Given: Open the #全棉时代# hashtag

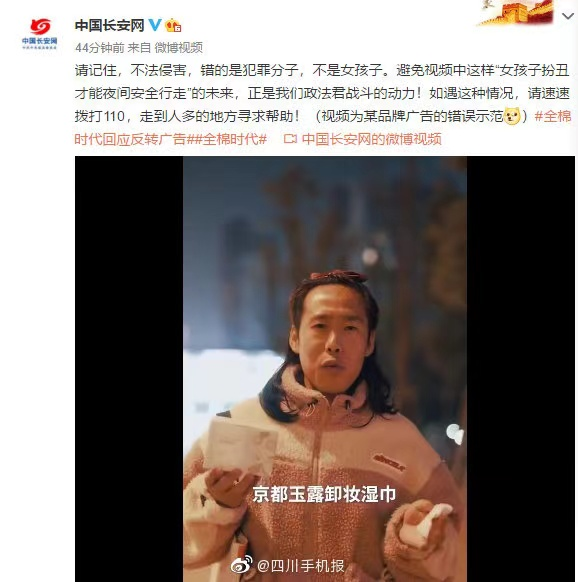Looking at the screenshot, I should 235,139.
